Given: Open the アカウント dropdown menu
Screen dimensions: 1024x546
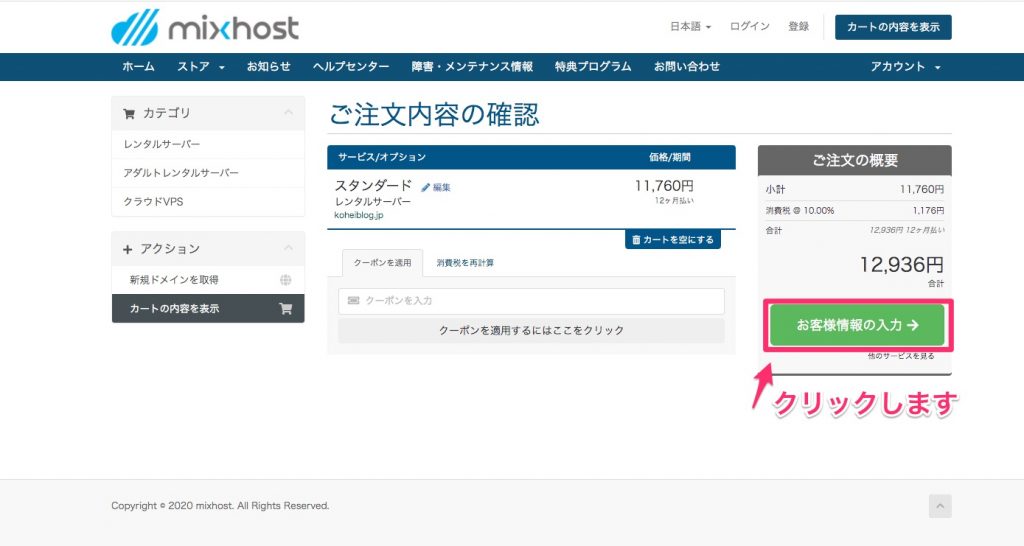Looking at the screenshot, I should [x=905, y=67].
